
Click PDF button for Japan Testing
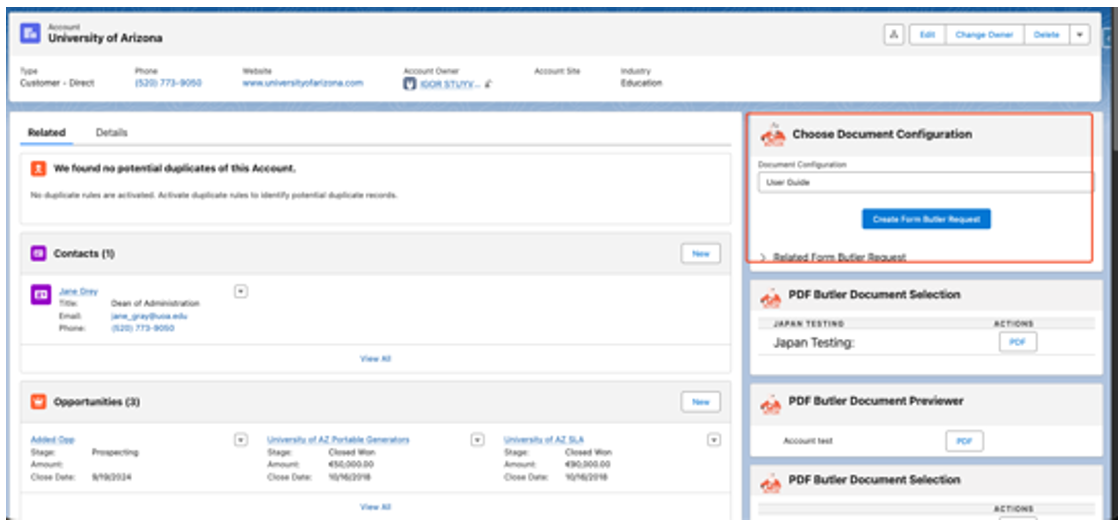(x=1017, y=342)
